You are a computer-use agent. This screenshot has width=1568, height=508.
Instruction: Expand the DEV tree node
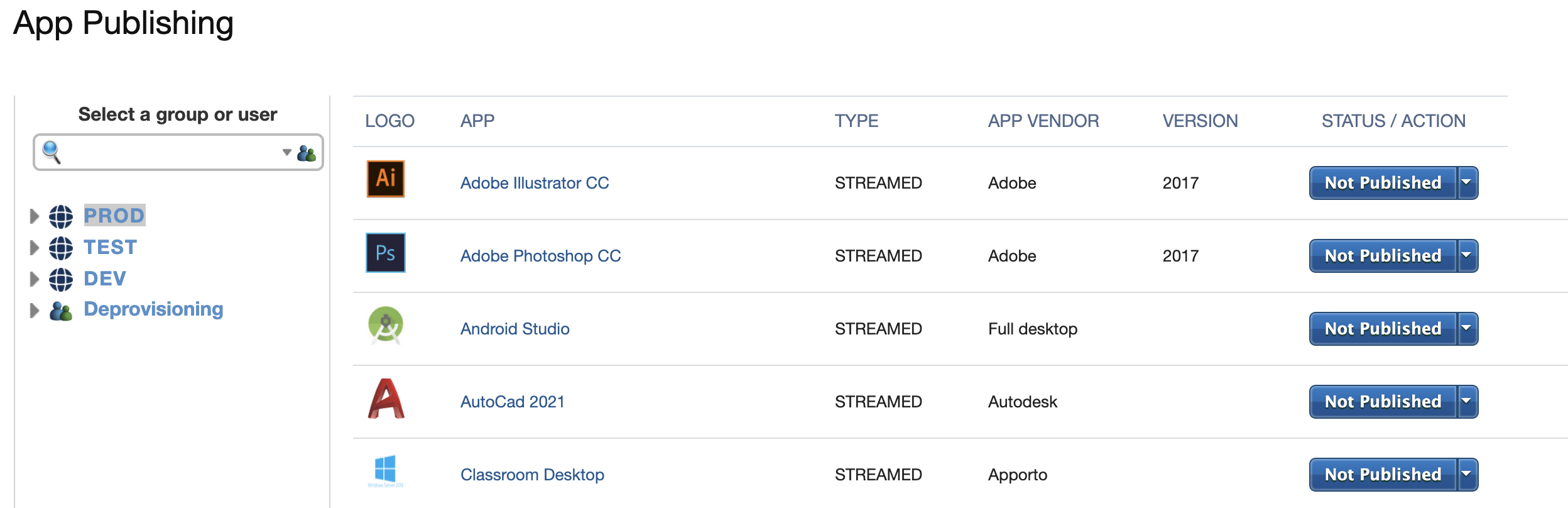click(x=35, y=279)
